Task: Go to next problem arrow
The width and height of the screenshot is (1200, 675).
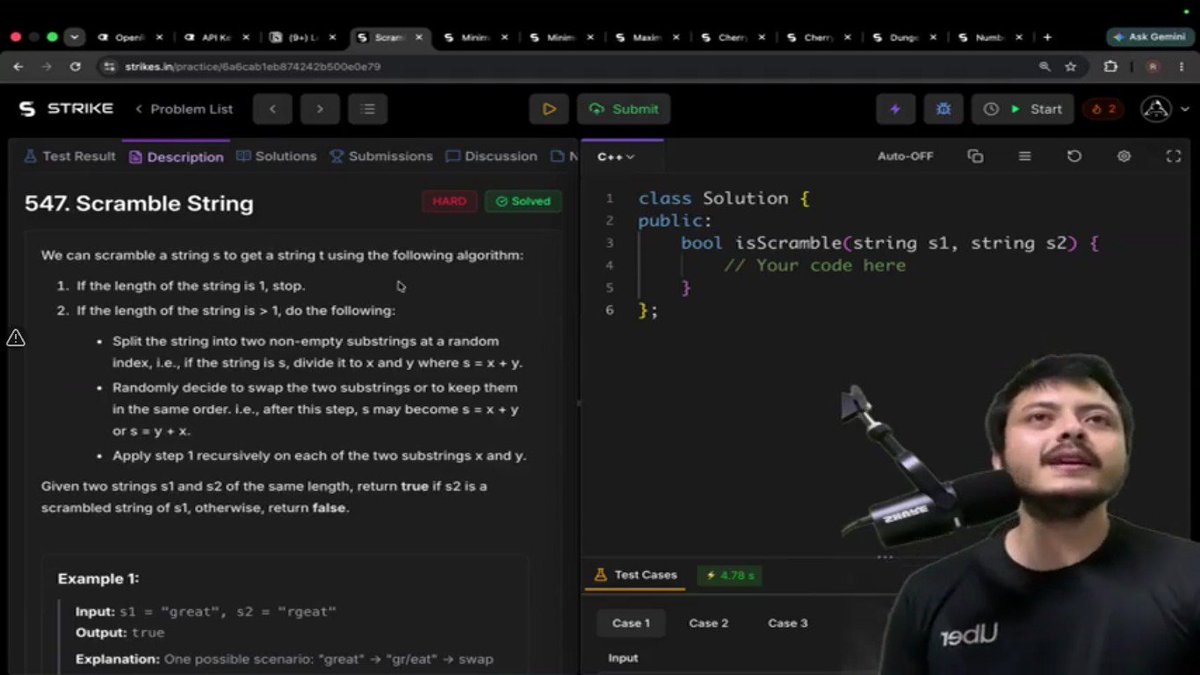Action: pyautogui.click(x=320, y=109)
